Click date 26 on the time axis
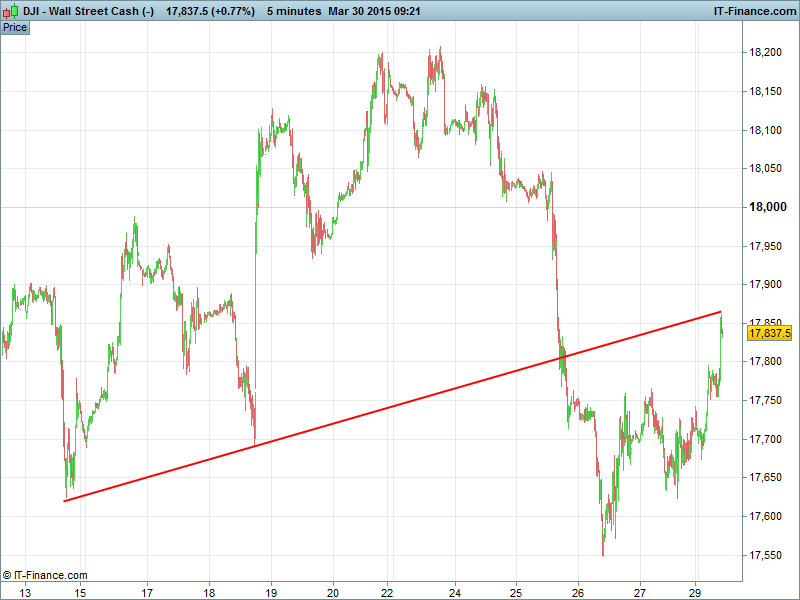 tap(578, 592)
